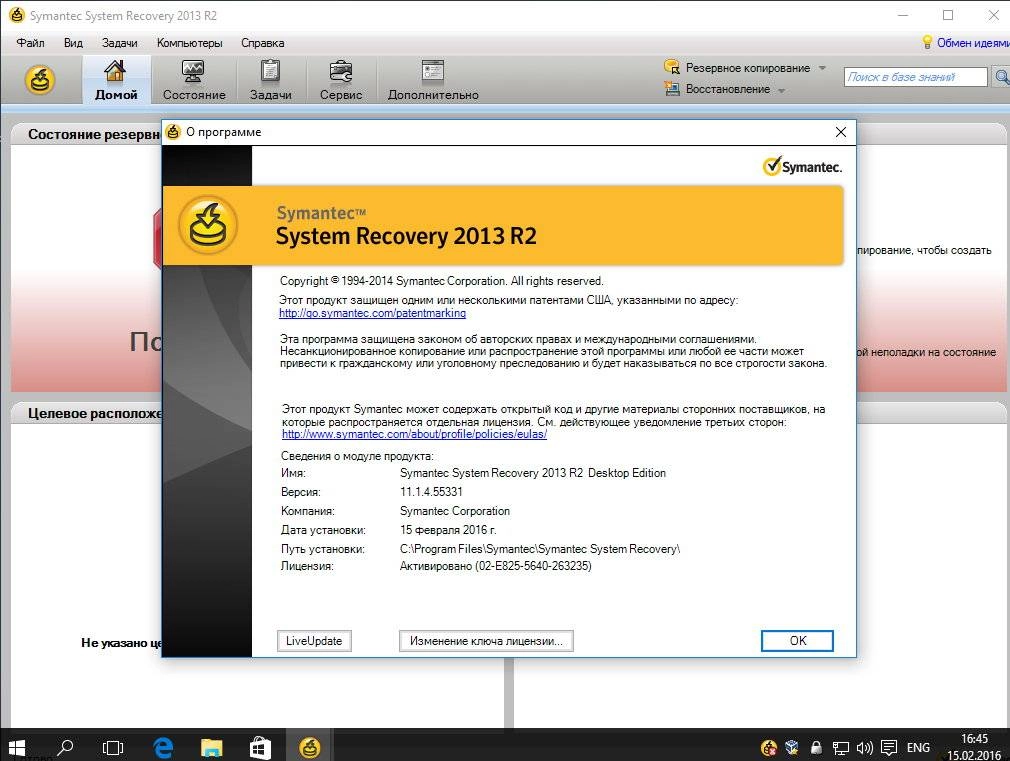Click the license text Активировано (02-E825-5640-263235)
The width and height of the screenshot is (1010, 761).
point(495,566)
